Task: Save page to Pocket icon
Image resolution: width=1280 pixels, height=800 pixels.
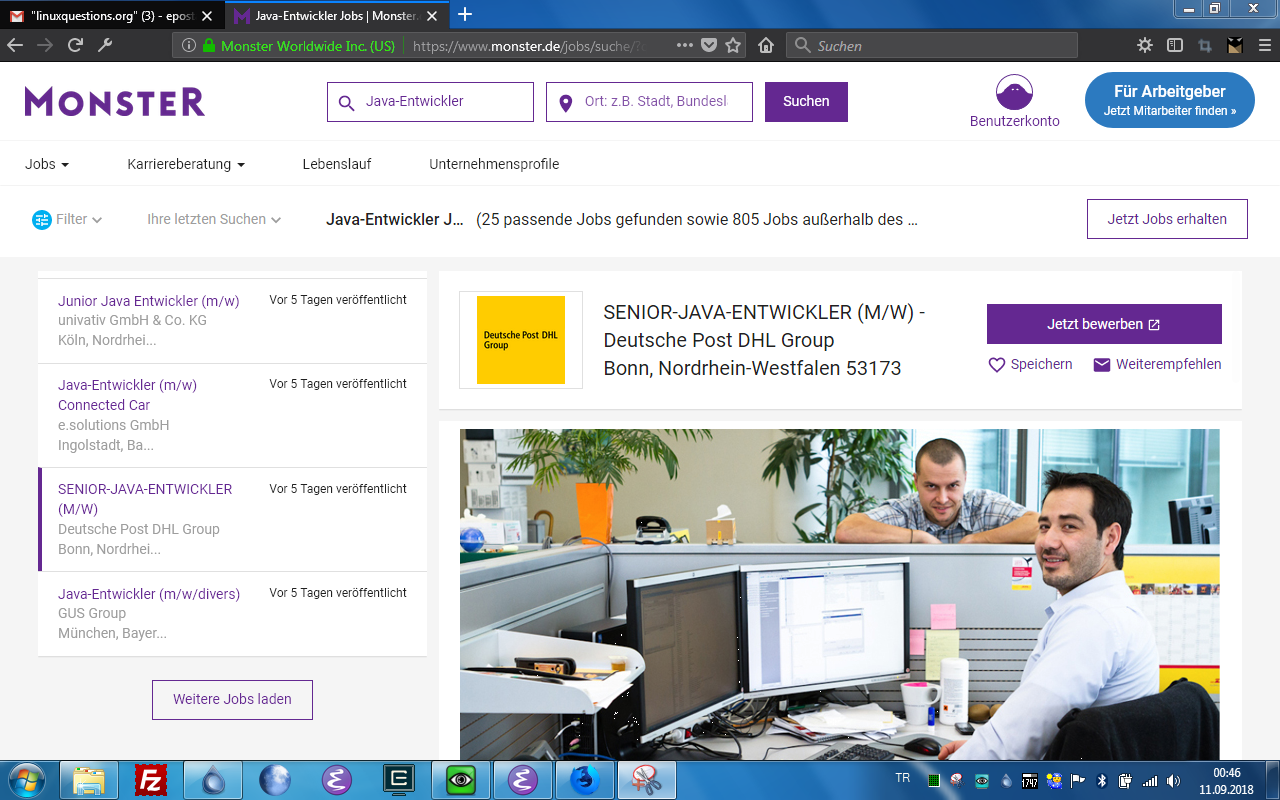Action: [x=709, y=45]
